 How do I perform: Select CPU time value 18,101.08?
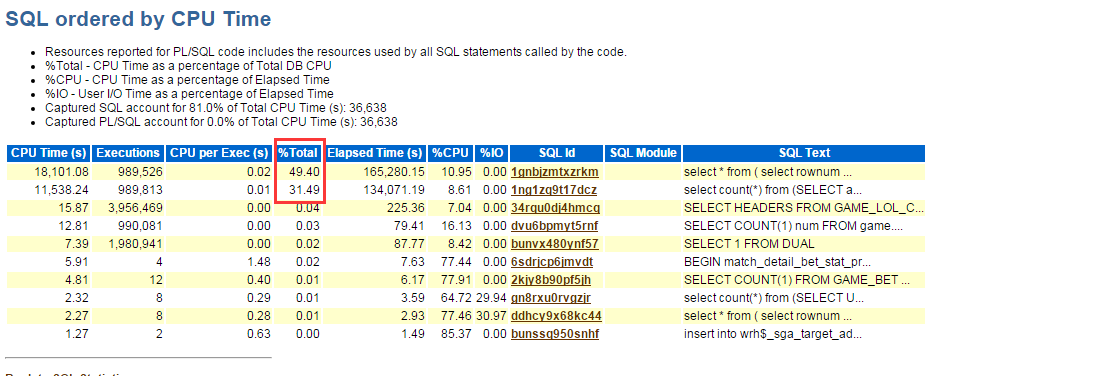pyautogui.click(x=61, y=172)
